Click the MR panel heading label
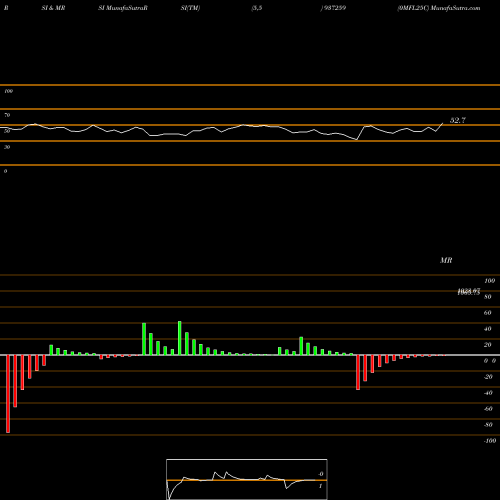 coord(446,260)
